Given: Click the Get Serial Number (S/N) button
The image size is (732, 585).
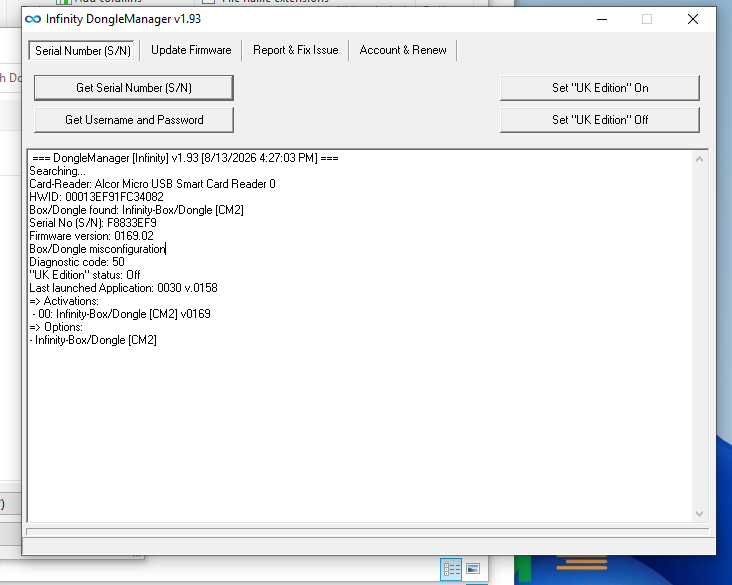Looking at the screenshot, I should (134, 88).
